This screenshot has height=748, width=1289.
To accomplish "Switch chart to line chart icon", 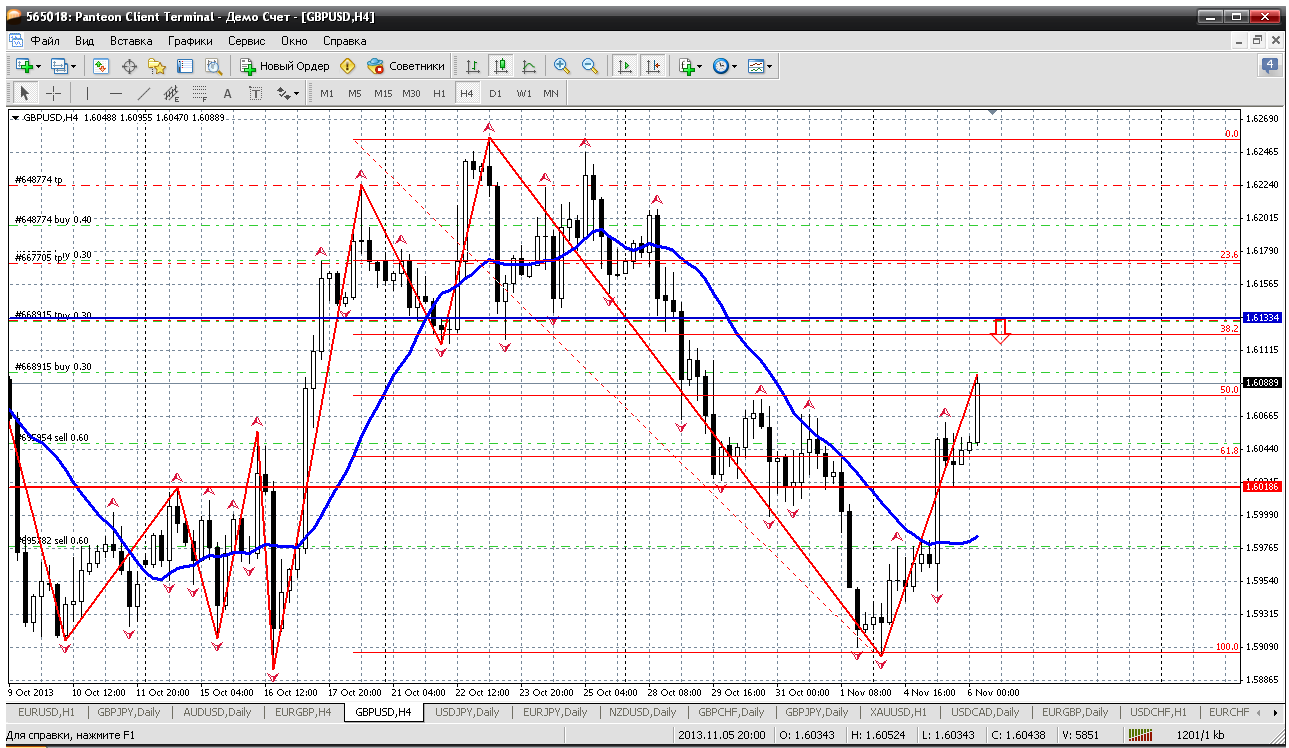I will pos(529,66).
